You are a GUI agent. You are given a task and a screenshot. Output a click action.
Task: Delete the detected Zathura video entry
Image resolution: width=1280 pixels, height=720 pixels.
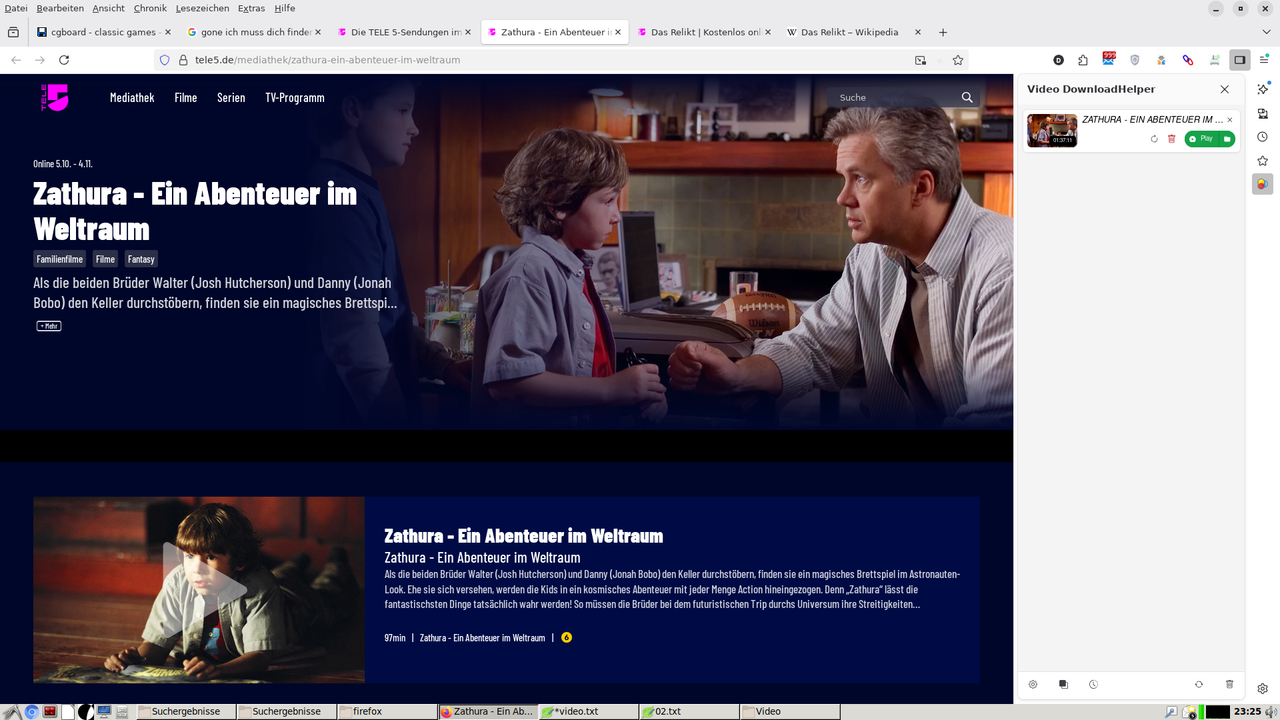coord(1172,139)
